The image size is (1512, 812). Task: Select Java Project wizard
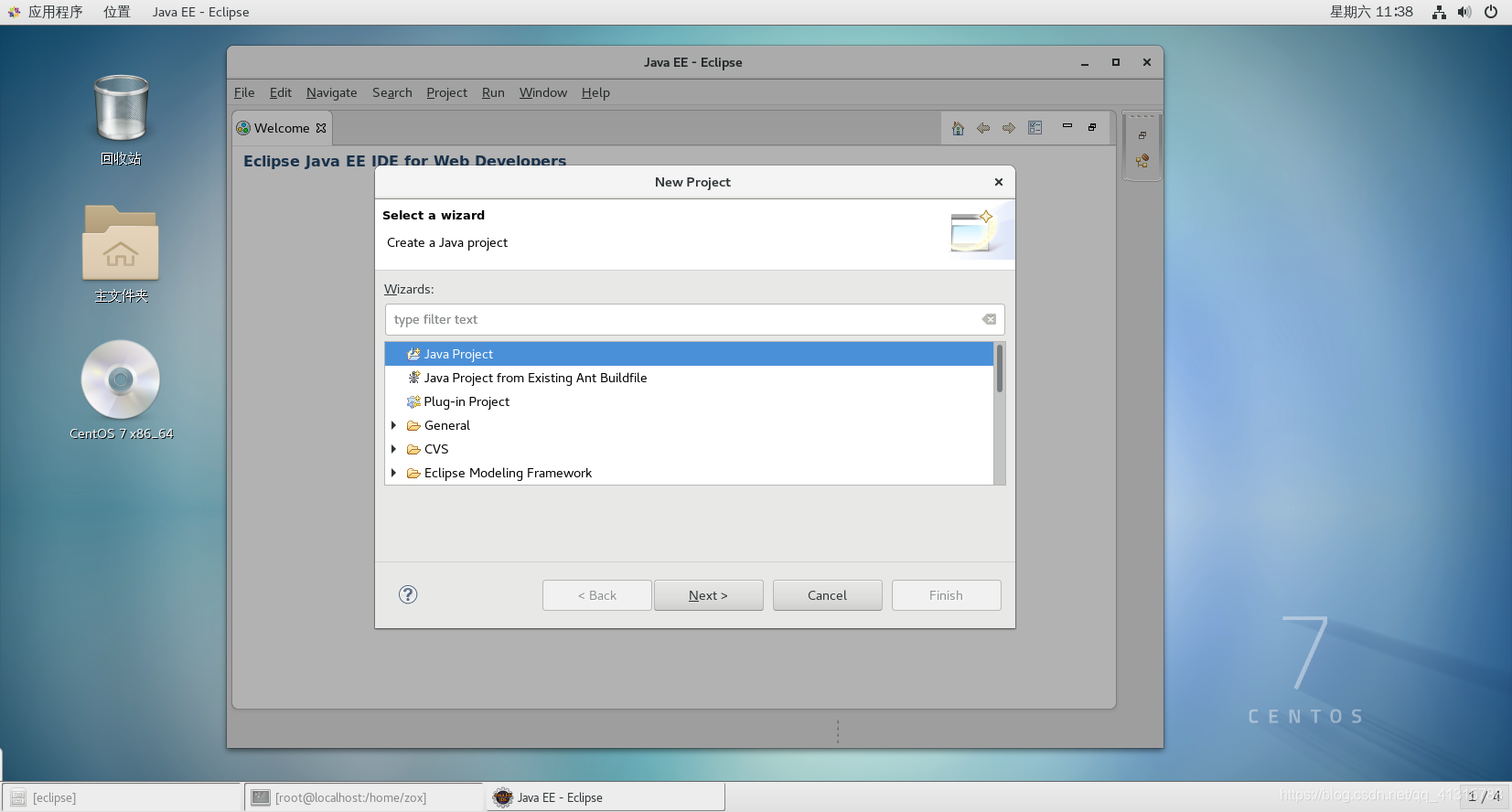point(689,354)
